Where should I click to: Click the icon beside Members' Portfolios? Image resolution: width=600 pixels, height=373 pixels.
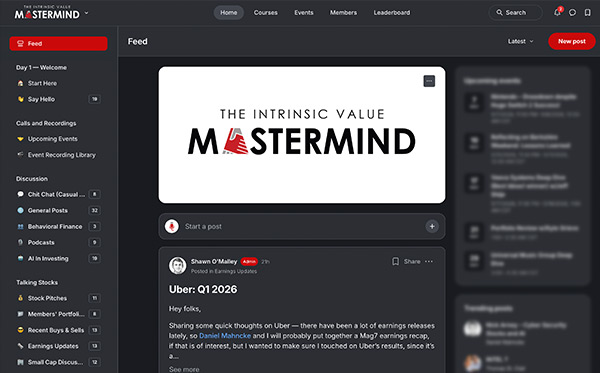coord(20,314)
